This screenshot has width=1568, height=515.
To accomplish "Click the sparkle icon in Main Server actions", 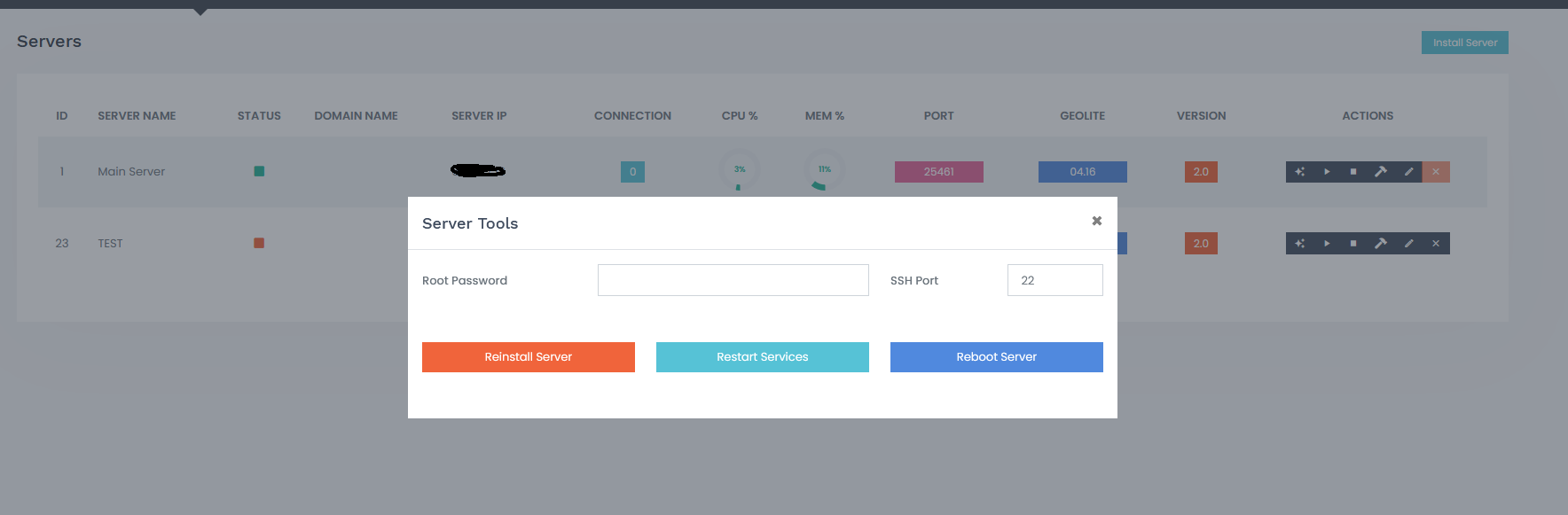I will (1299, 172).
